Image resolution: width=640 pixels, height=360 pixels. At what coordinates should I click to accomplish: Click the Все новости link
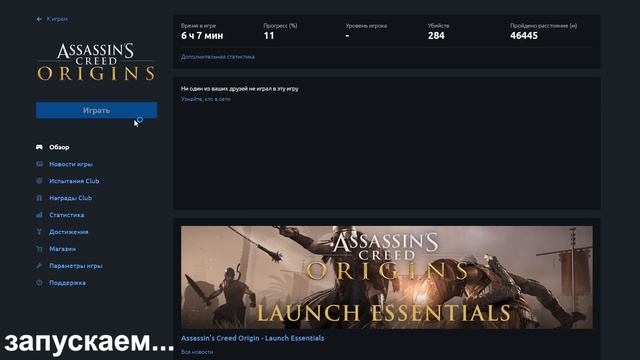pyautogui.click(x=197, y=352)
